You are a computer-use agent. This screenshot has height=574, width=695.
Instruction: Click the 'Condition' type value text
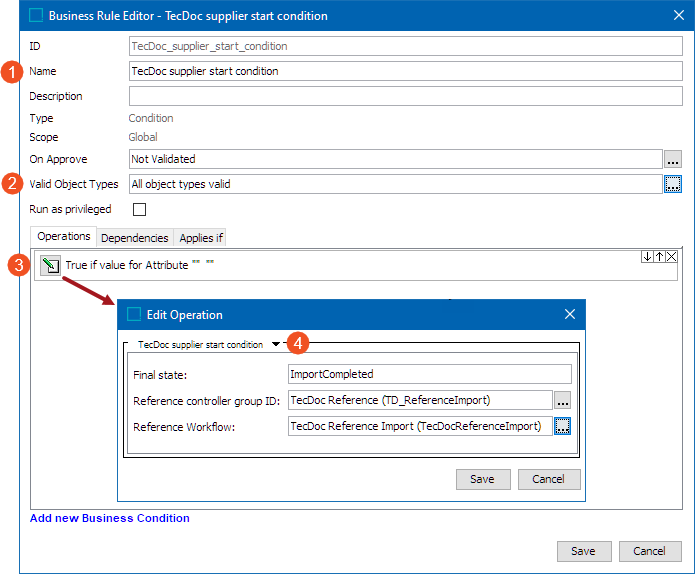point(151,118)
